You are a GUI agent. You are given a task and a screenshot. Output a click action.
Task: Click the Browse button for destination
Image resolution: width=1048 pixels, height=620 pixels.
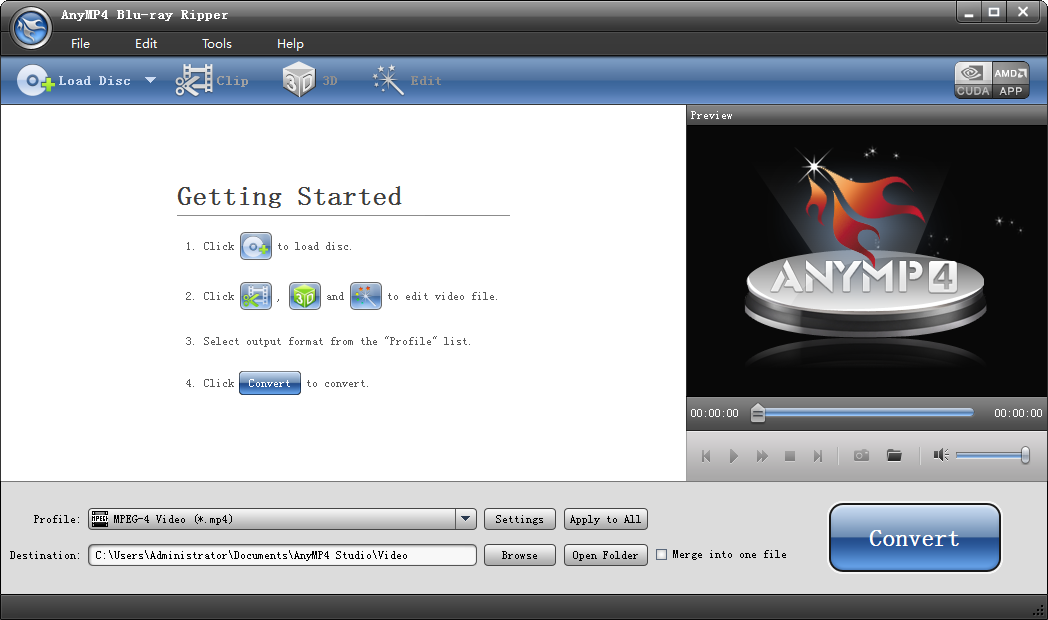click(x=519, y=555)
